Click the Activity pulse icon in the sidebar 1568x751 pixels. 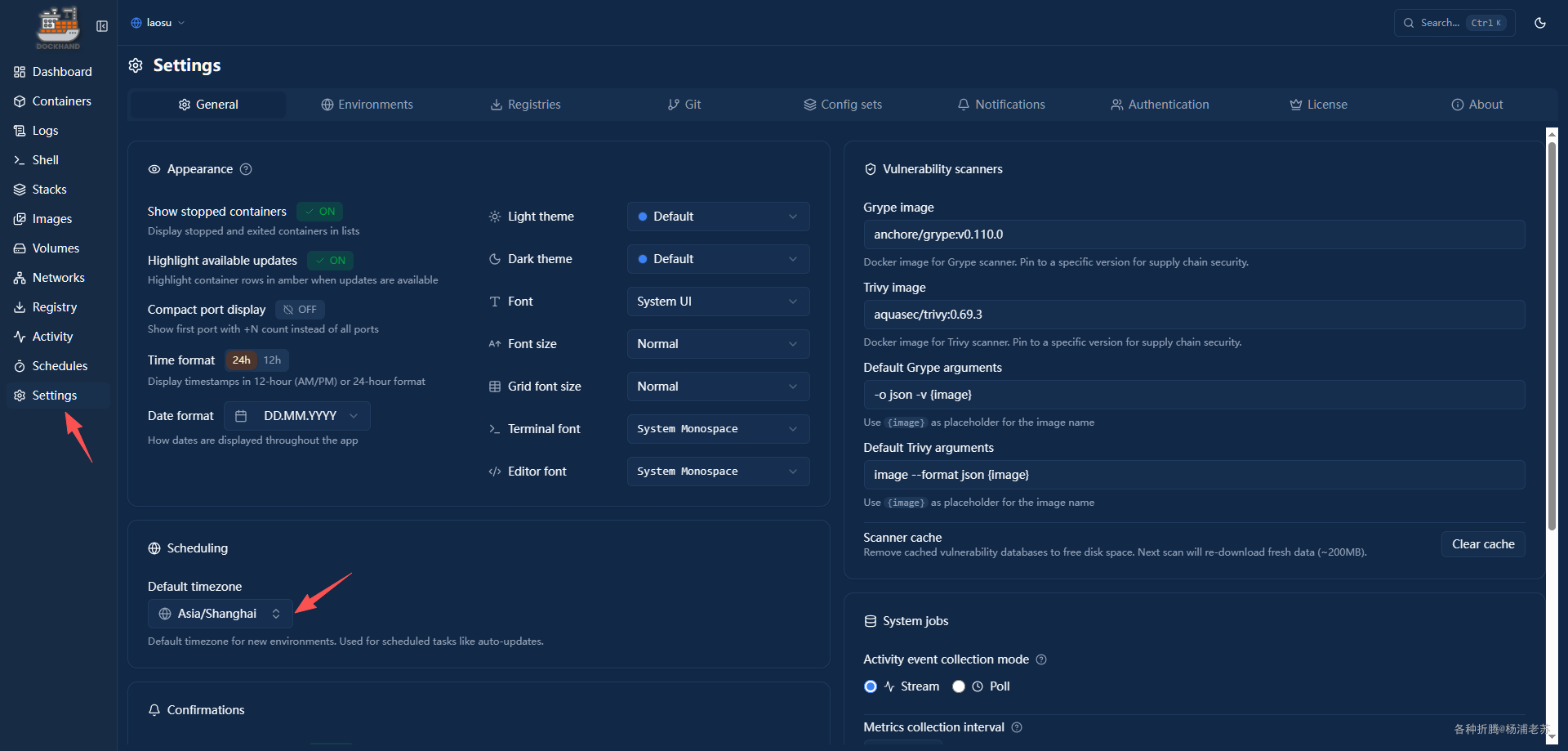point(20,337)
